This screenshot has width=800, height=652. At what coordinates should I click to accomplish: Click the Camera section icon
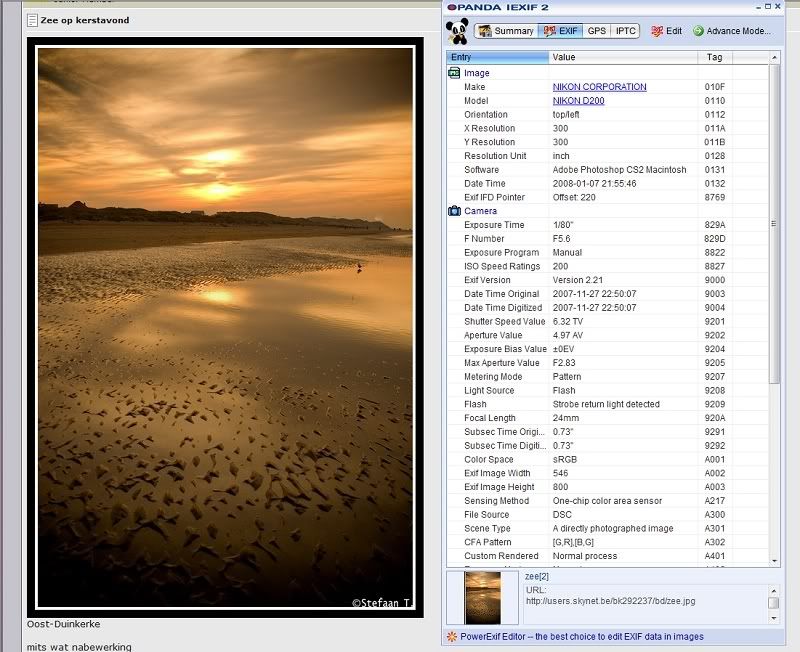point(454,211)
